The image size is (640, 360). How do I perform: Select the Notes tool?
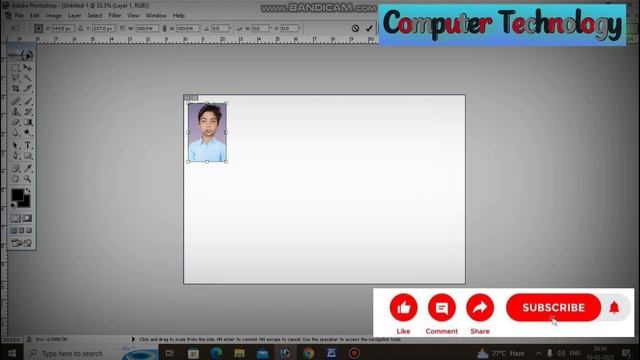point(16,168)
